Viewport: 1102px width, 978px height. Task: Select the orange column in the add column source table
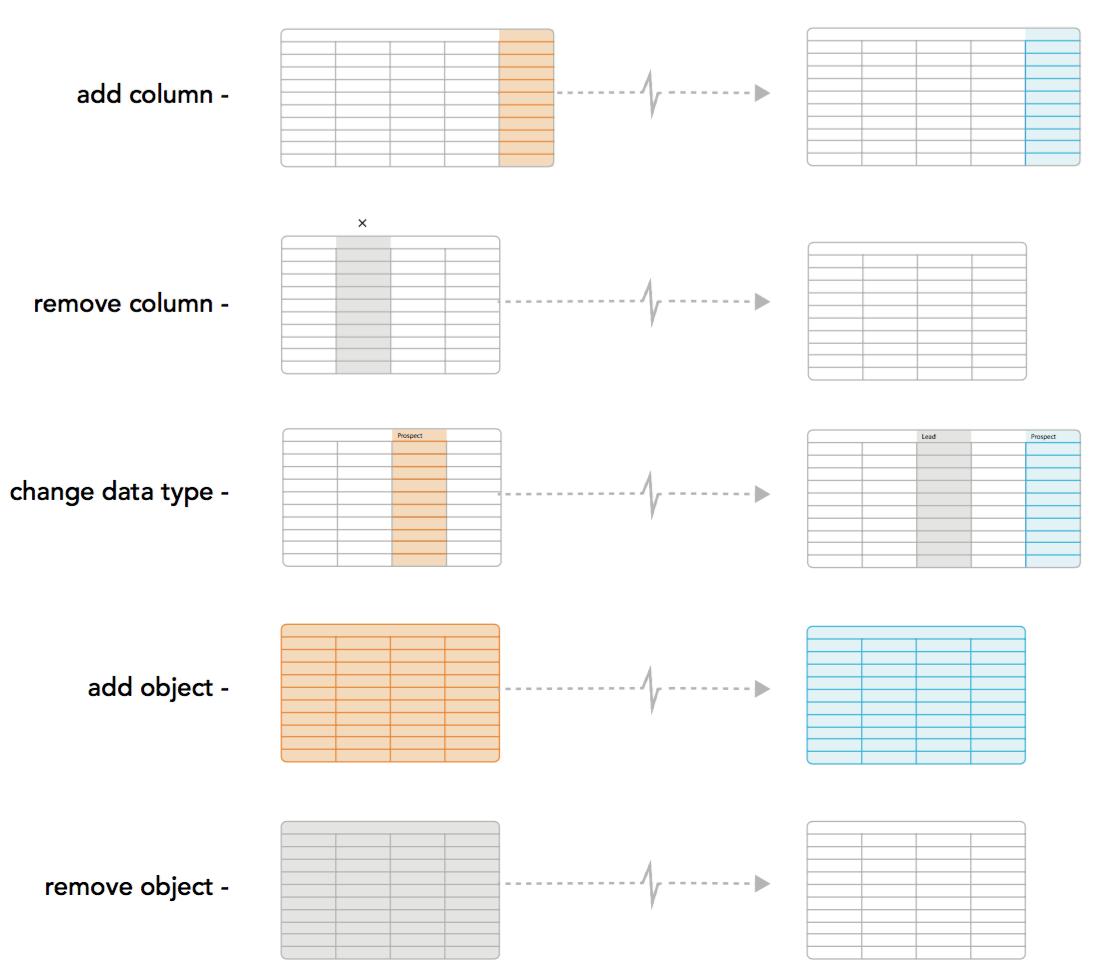coord(526,98)
